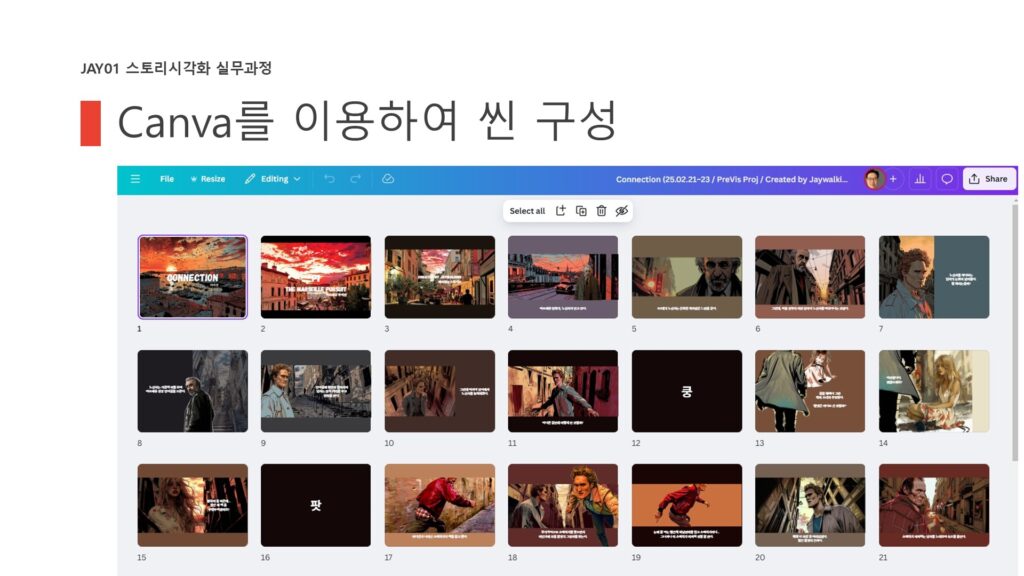Screen dimensions: 1024x576
Task: Select page 7 thumbnail
Action: [934, 277]
